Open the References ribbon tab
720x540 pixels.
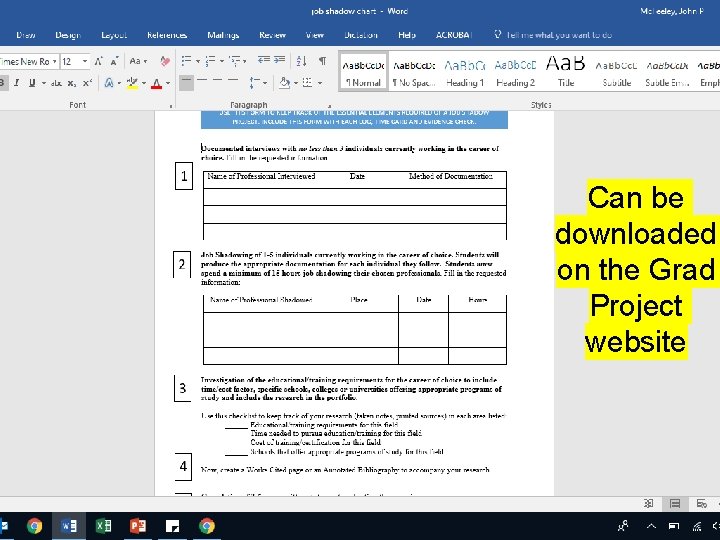167,35
